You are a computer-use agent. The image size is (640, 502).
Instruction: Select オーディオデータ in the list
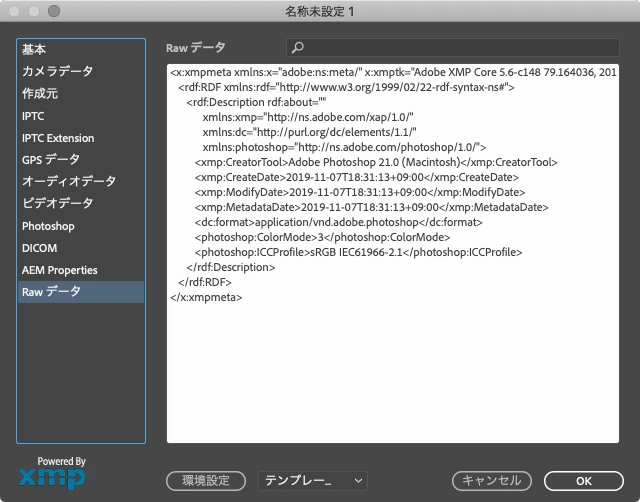[x=80, y=182]
